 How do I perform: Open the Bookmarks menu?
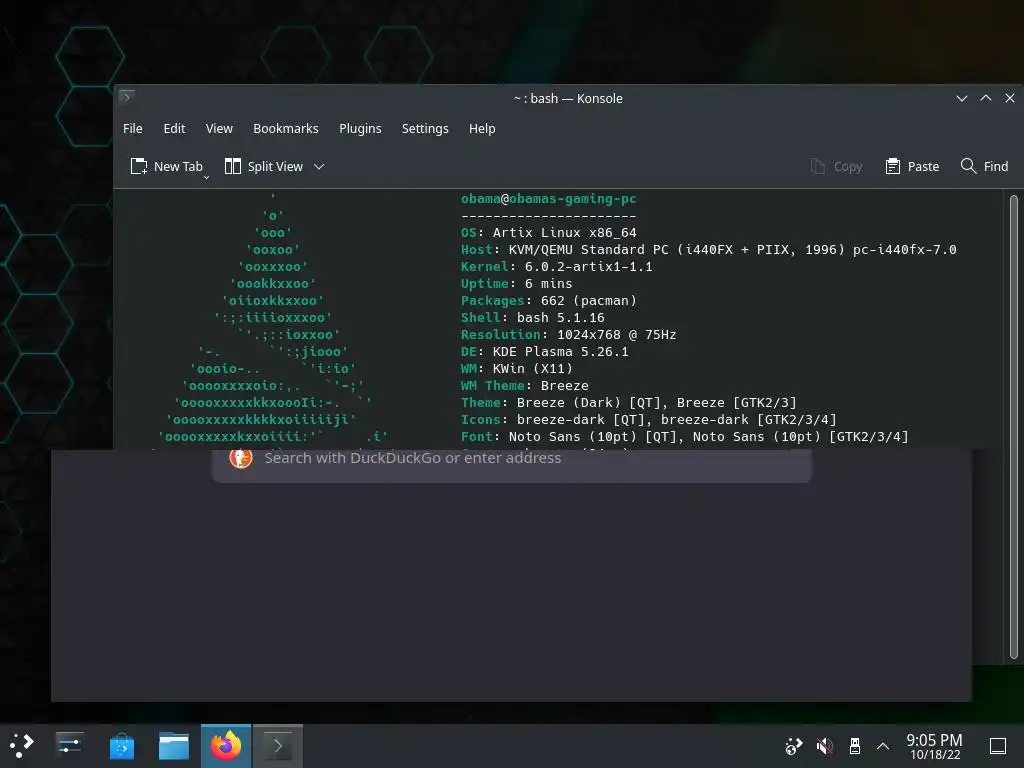(x=285, y=129)
